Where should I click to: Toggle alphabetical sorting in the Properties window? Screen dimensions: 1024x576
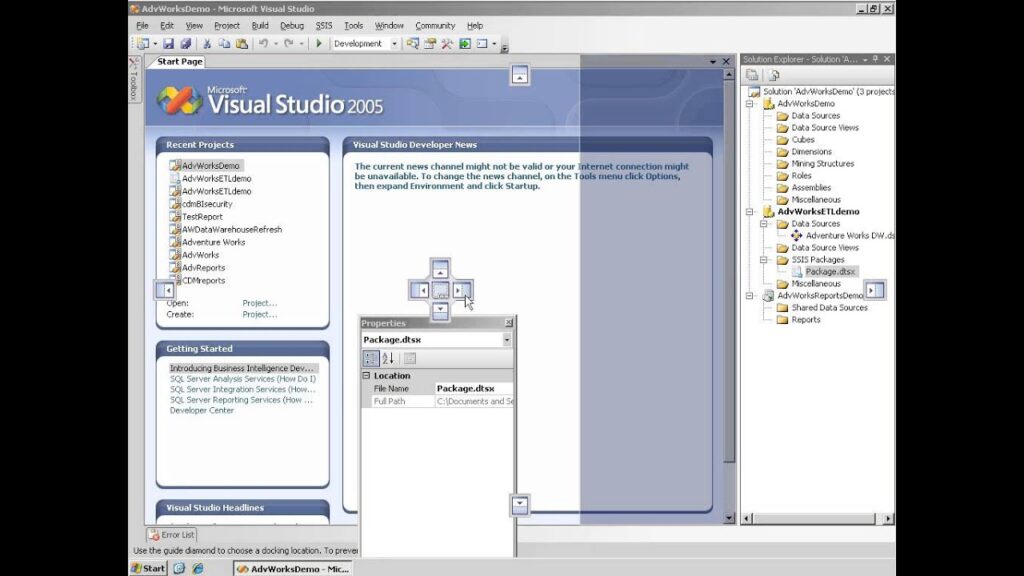coord(388,358)
